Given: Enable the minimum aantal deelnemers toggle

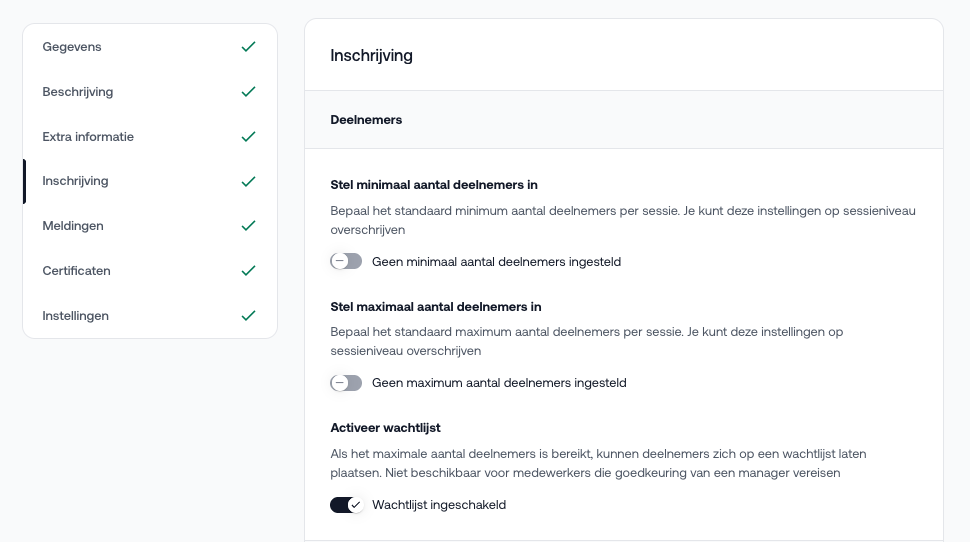Looking at the screenshot, I should [346, 262].
